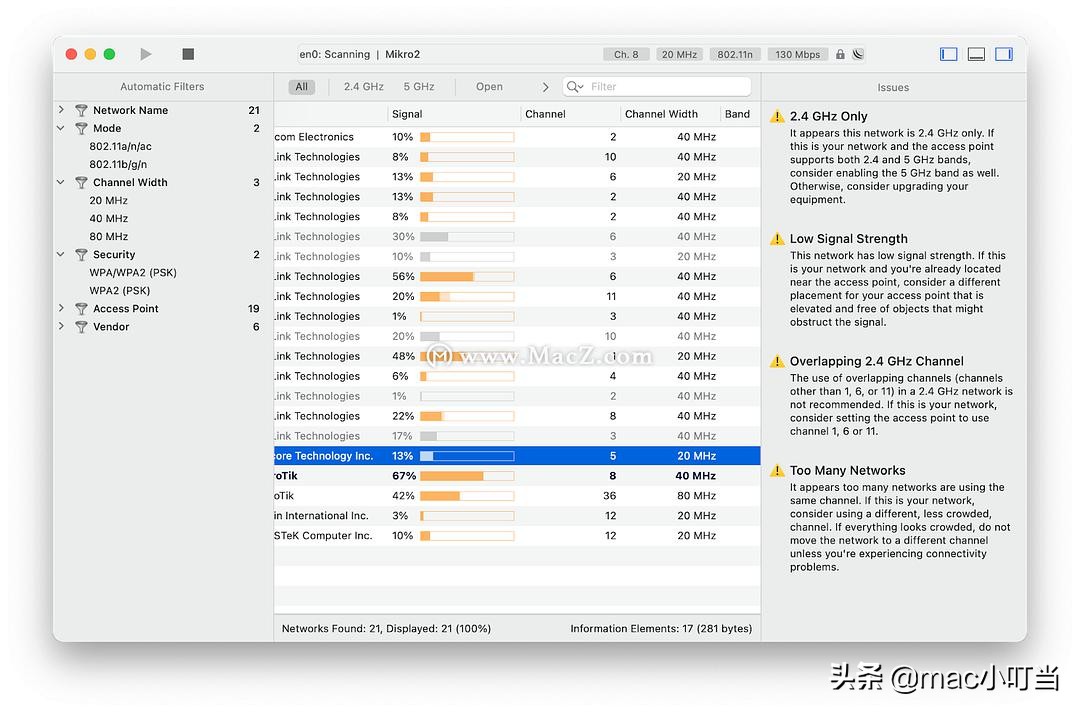Click the 130 Mbps status badge
Screen dimensions: 1080x712
point(797,54)
